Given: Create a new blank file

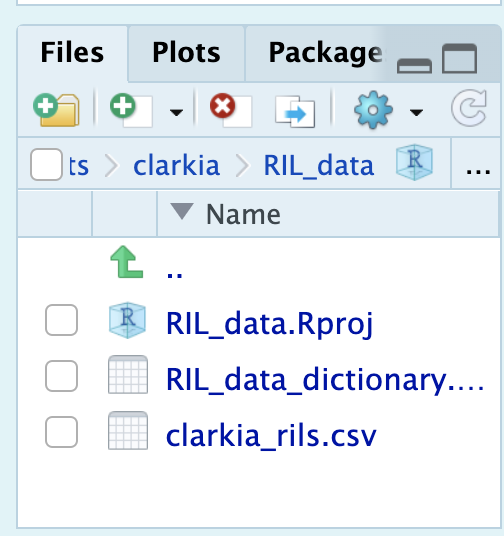Looking at the screenshot, I should click(131, 110).
